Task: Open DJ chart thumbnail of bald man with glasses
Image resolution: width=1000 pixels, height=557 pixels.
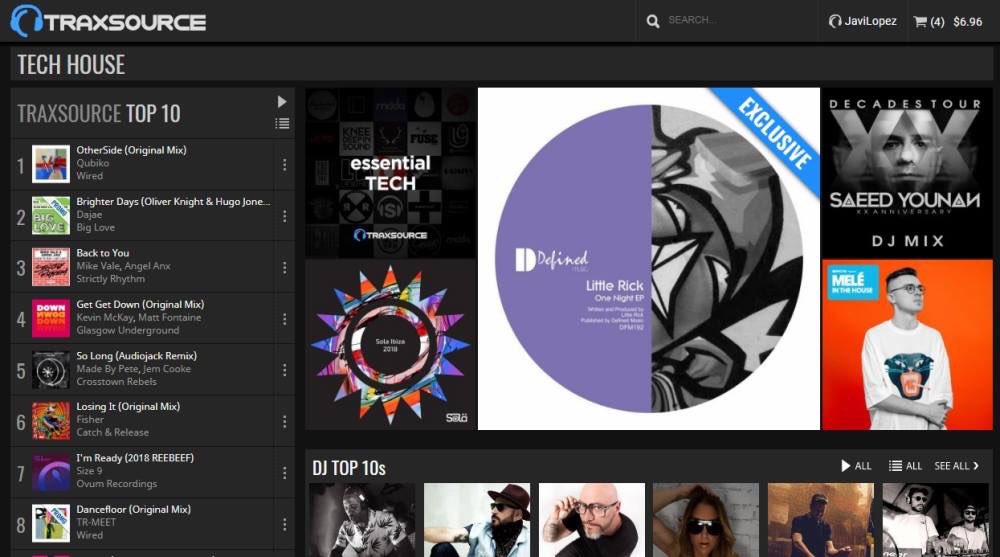Action: click(x=592, y=520)
